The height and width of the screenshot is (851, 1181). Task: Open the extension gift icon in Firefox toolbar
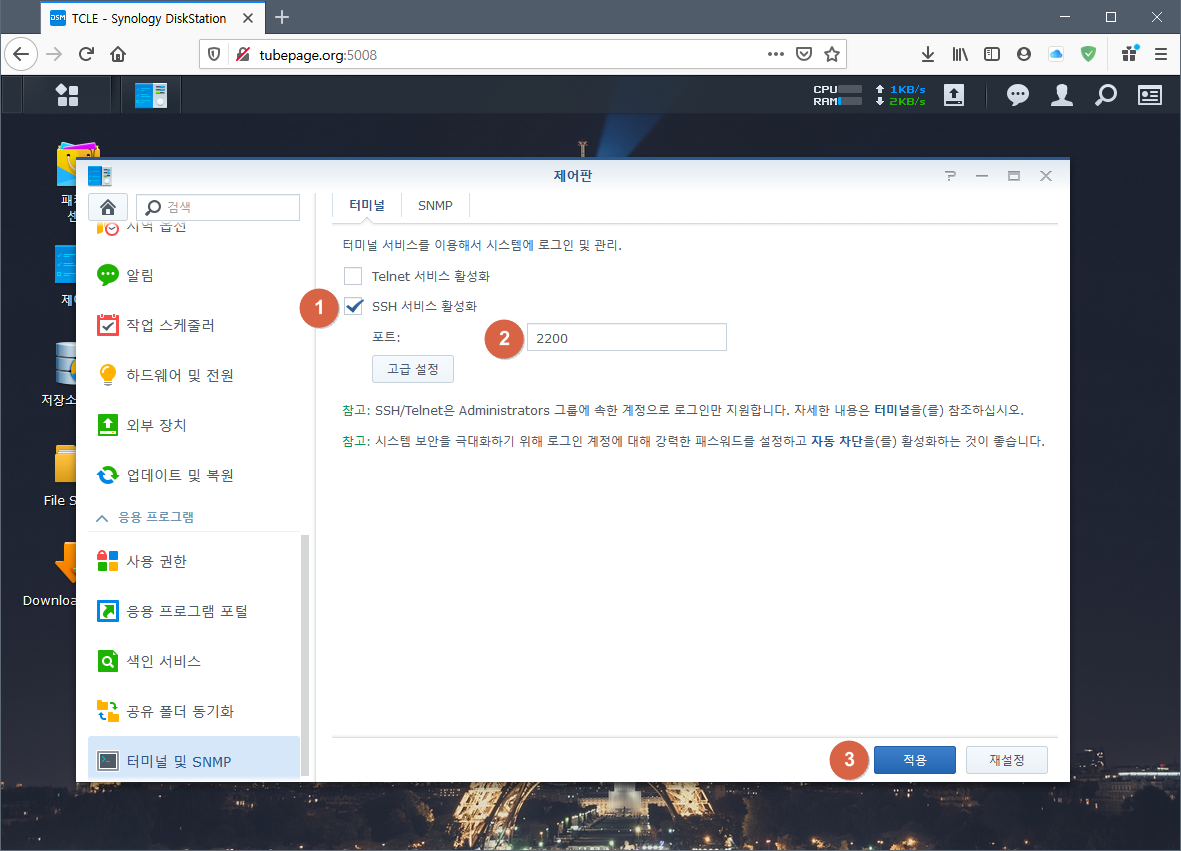(x=1130, y=53)
